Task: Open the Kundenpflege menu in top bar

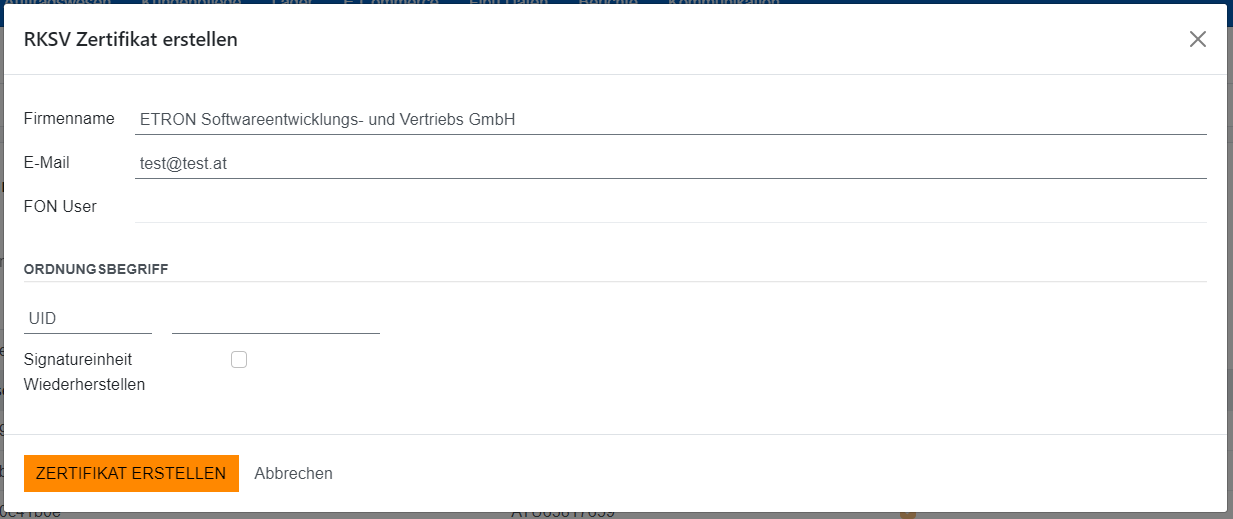Action: pos(196,3)
